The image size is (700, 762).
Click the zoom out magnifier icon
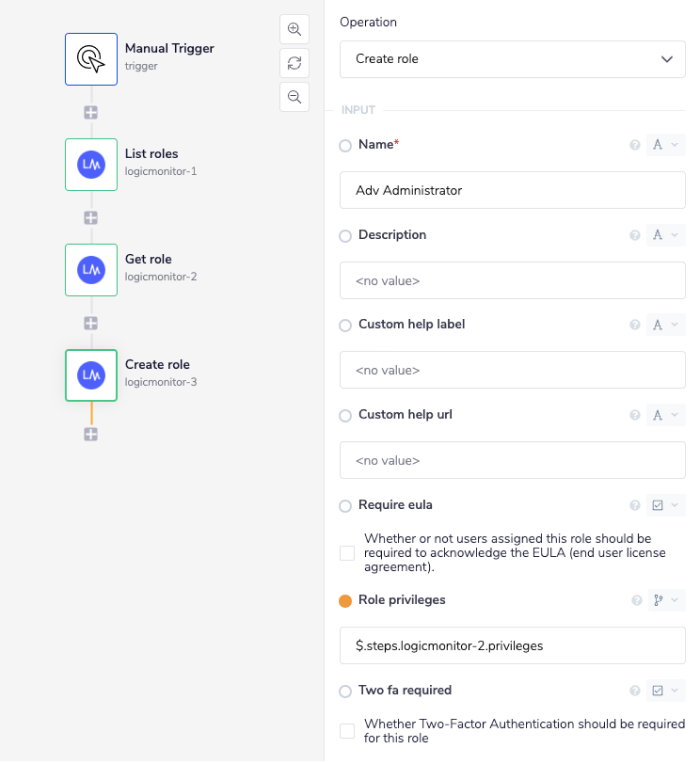[x=294, y=97]
